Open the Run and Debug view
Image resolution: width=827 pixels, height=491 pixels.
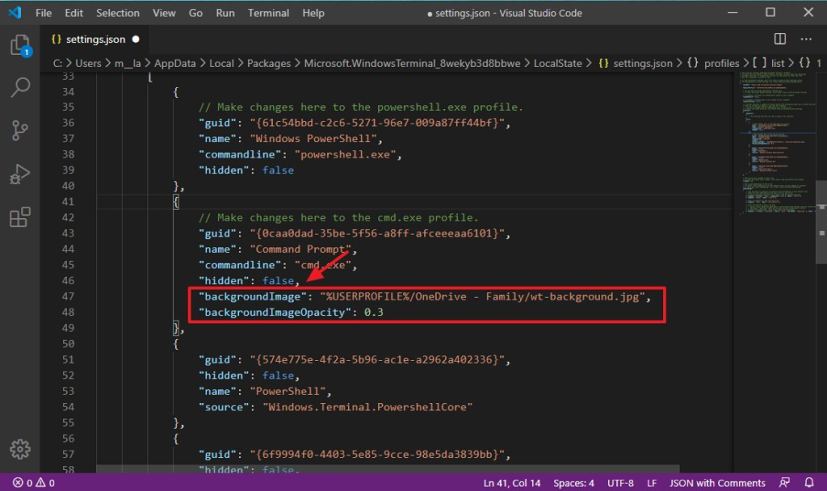pyautogui.click(x=19, y=175)
